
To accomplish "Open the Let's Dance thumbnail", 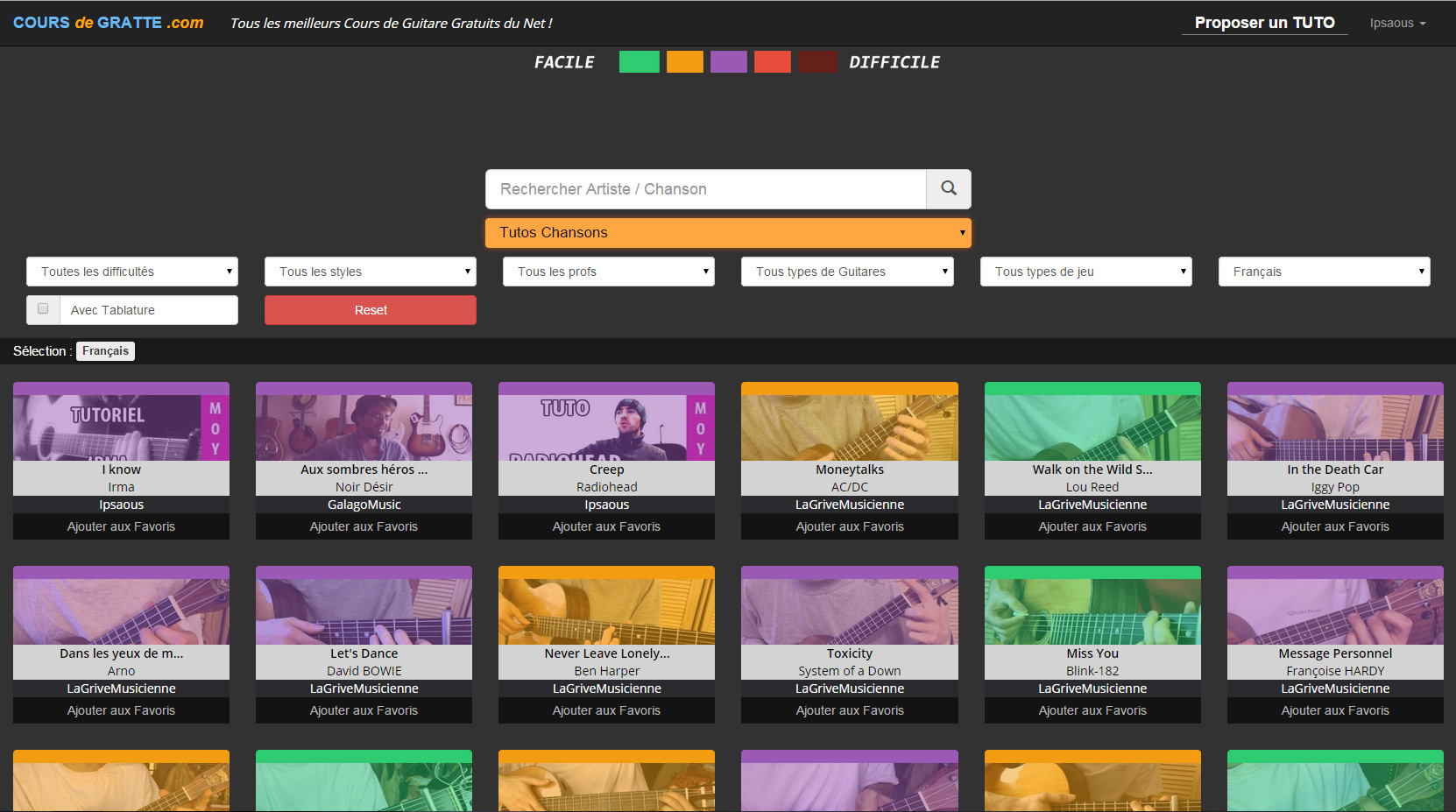I will pos(364,611).
